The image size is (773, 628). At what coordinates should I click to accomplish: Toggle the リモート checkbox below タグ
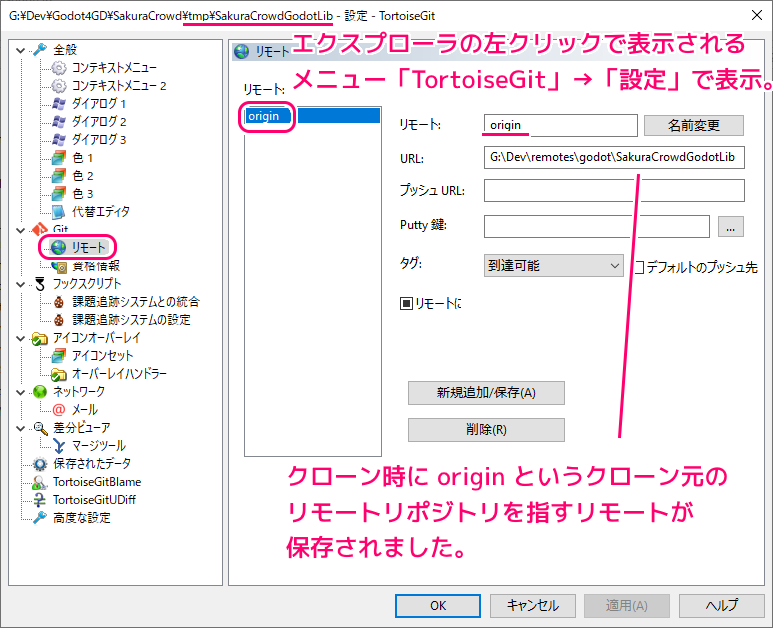406,302
